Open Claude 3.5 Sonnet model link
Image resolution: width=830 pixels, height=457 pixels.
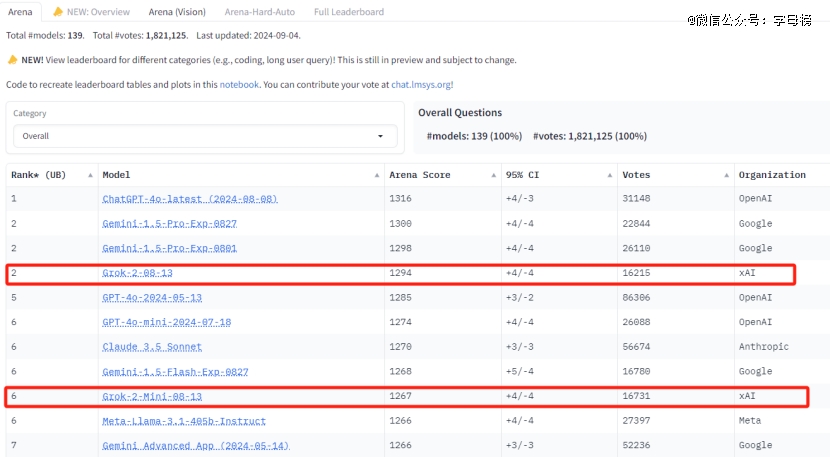coord(152,347)
